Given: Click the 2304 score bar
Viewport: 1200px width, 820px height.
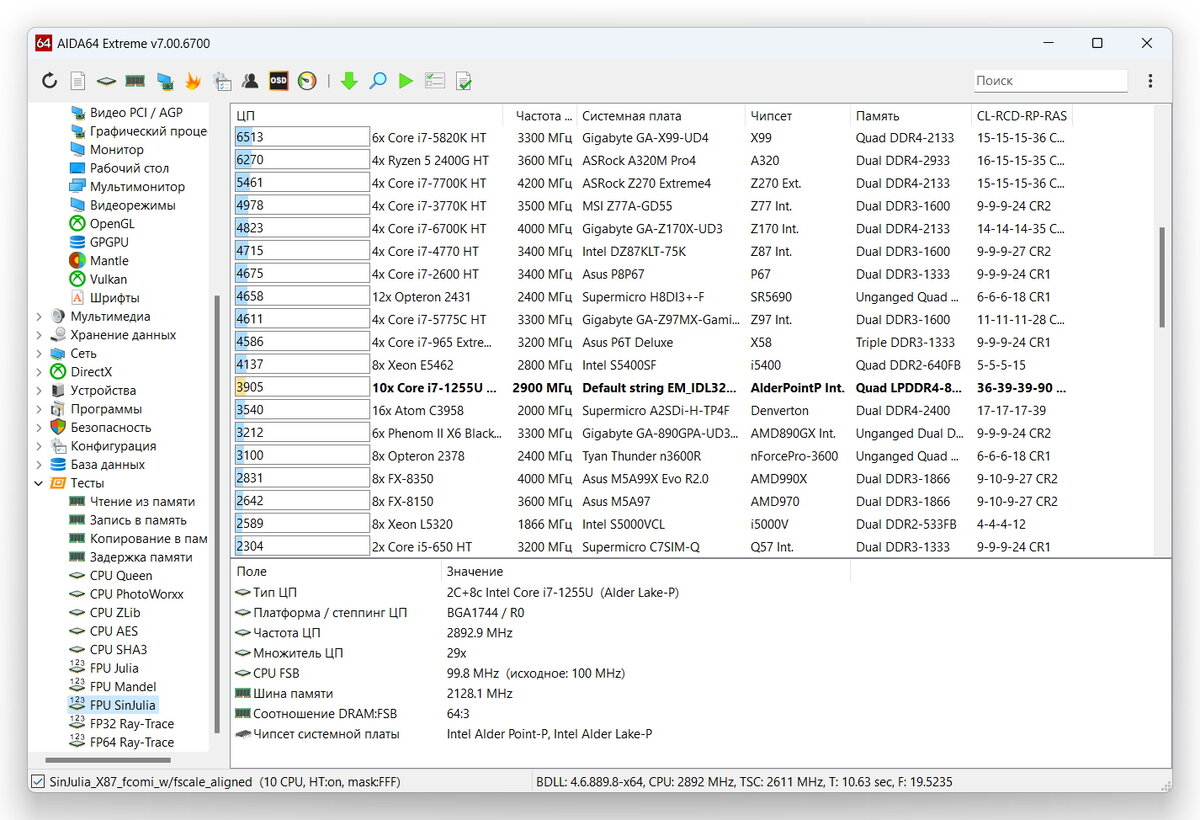Looking at the screenshot, I should pos(302,547).
